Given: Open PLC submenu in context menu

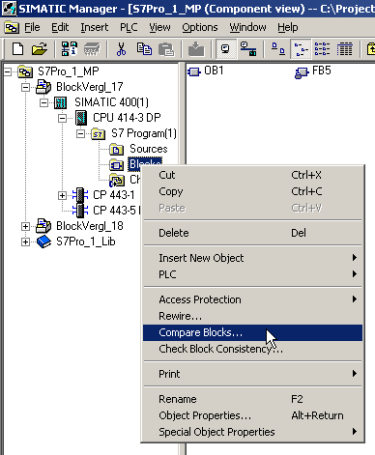Looking at the screenshot, I should [253, 274].
